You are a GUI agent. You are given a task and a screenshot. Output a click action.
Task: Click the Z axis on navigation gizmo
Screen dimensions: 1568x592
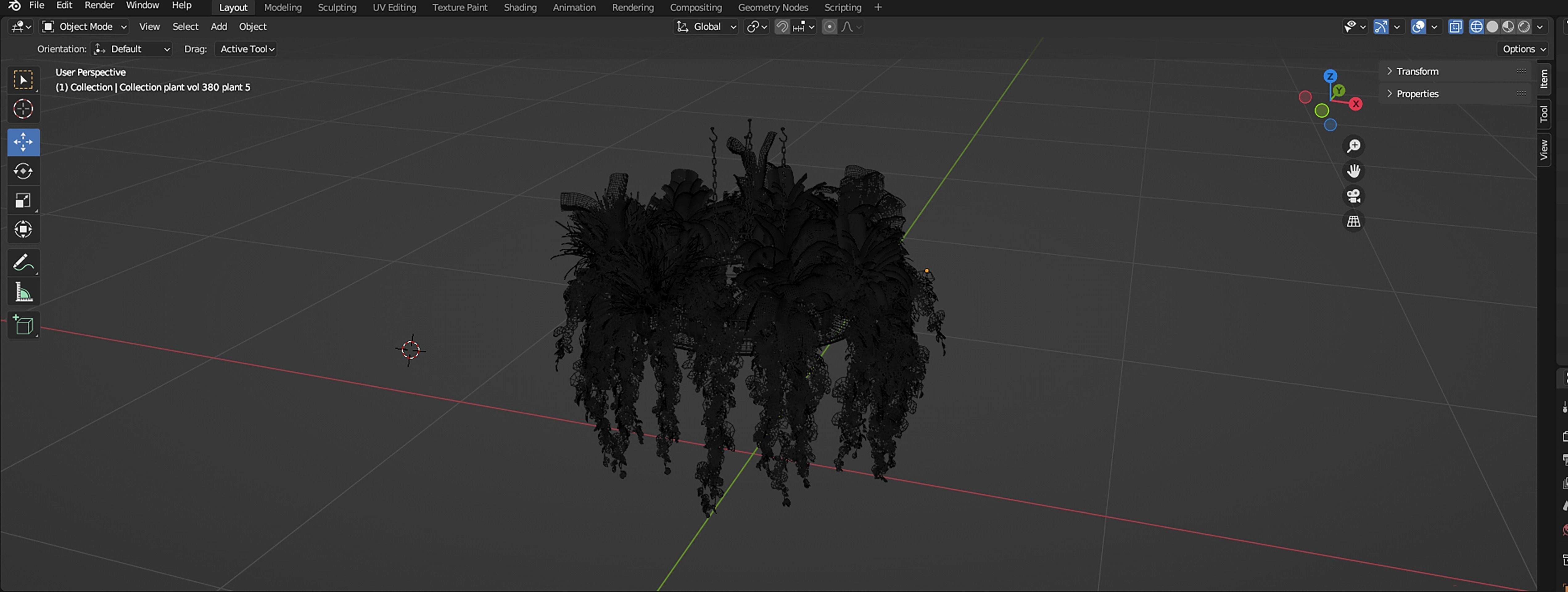point(1330,76)
